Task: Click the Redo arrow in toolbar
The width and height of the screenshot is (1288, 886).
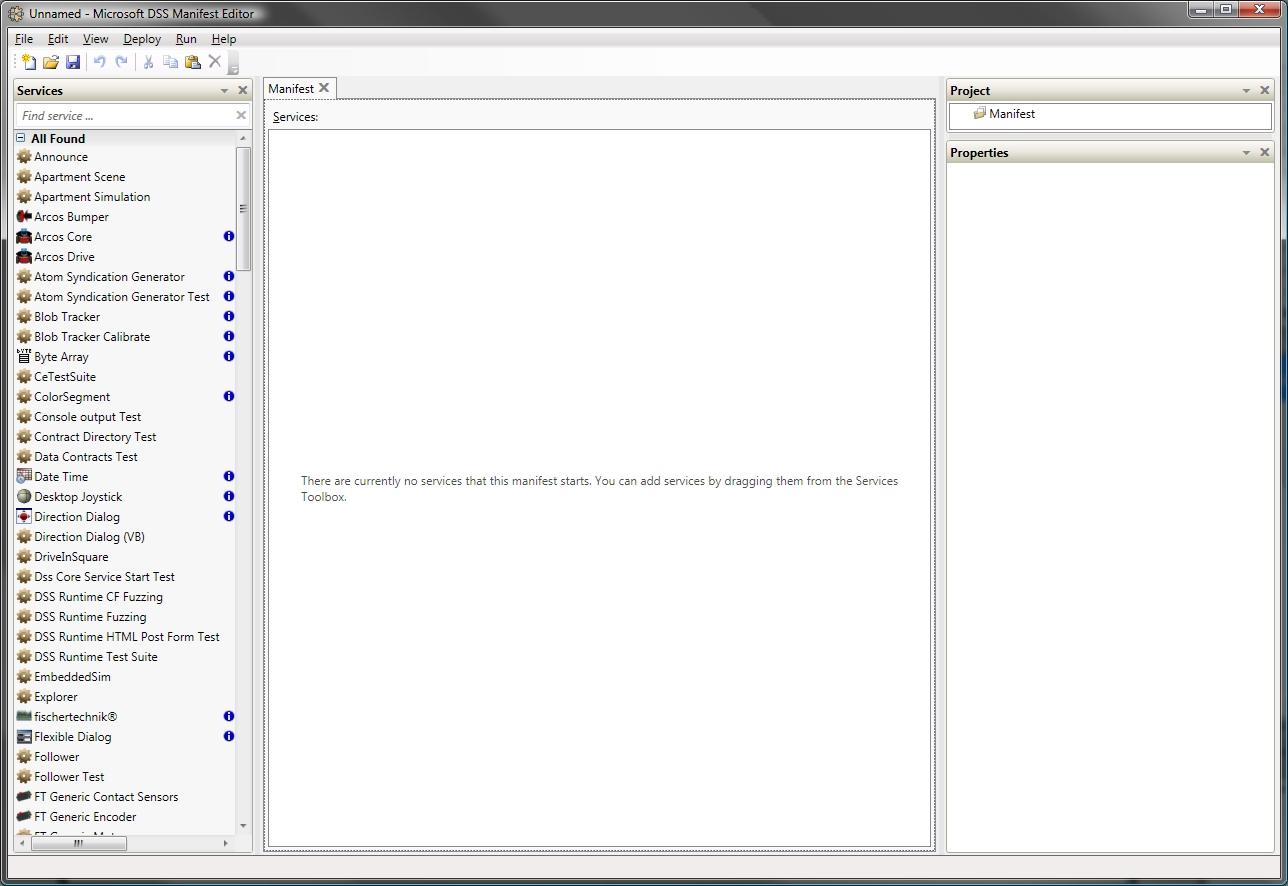Action: pos(122,62)
